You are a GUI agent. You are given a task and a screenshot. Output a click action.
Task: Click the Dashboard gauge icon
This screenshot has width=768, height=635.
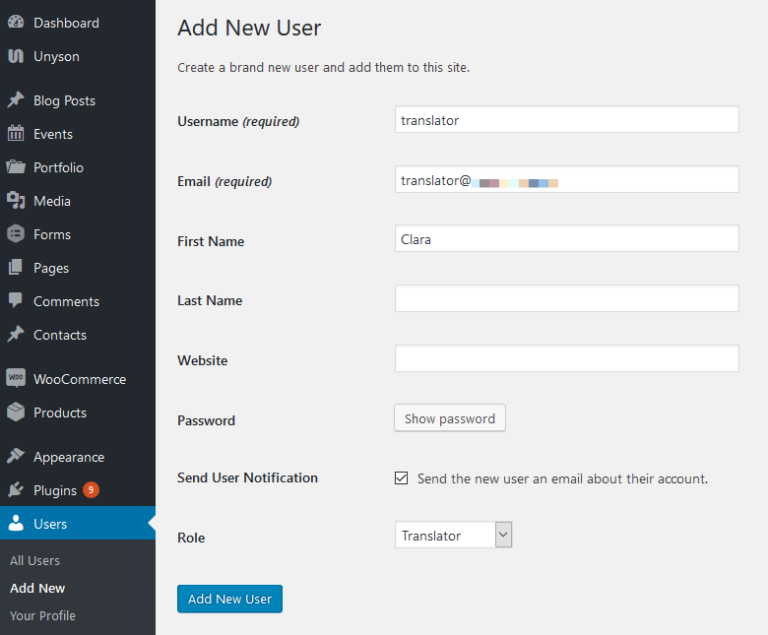point(16,23)
